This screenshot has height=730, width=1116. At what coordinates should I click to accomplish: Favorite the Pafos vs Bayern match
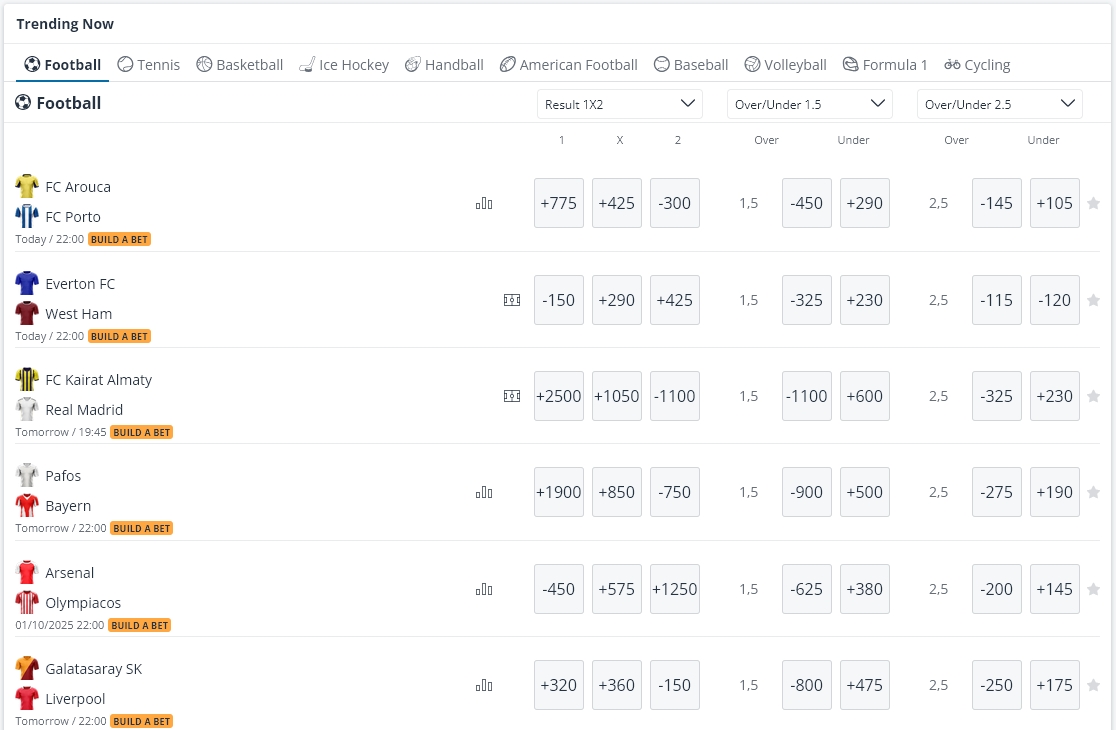[1093, 492]
